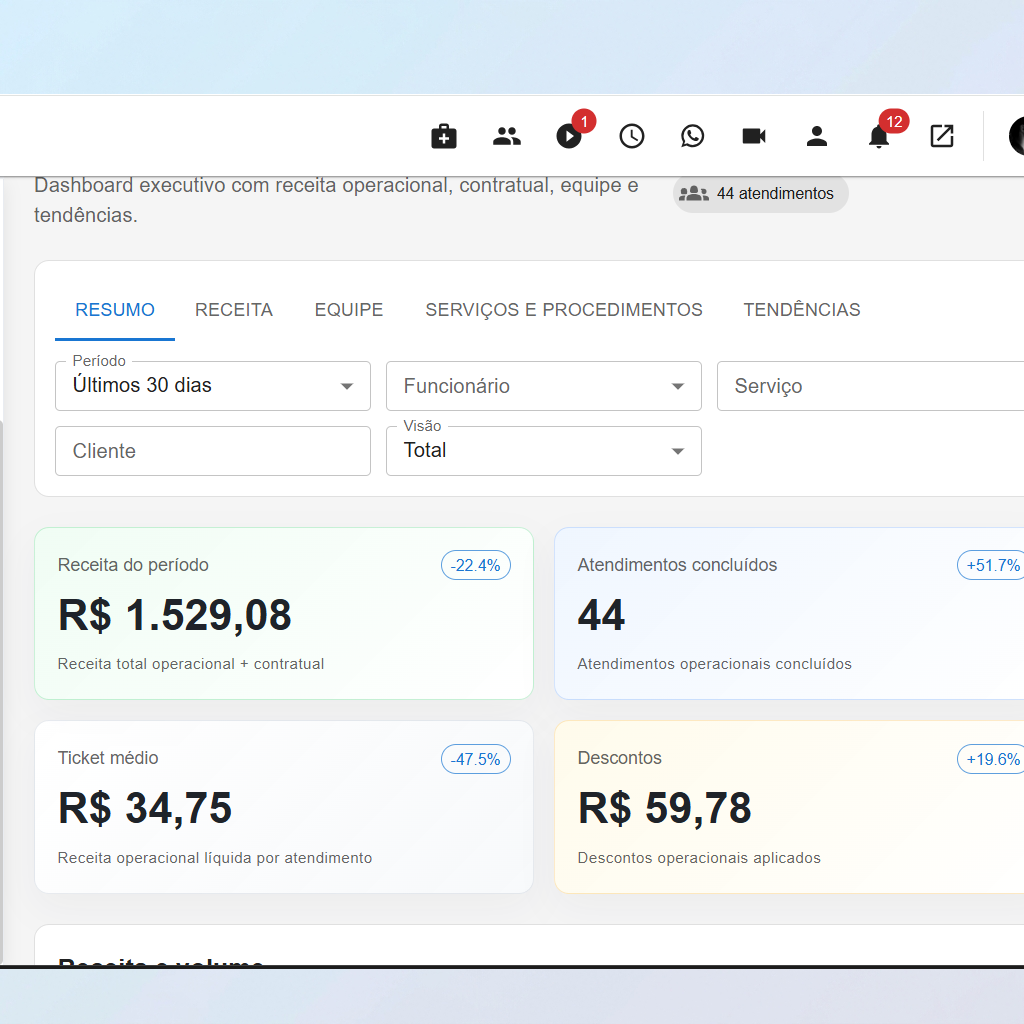
Task: Switch to the RECEITA tab
Action: (234, 310)
